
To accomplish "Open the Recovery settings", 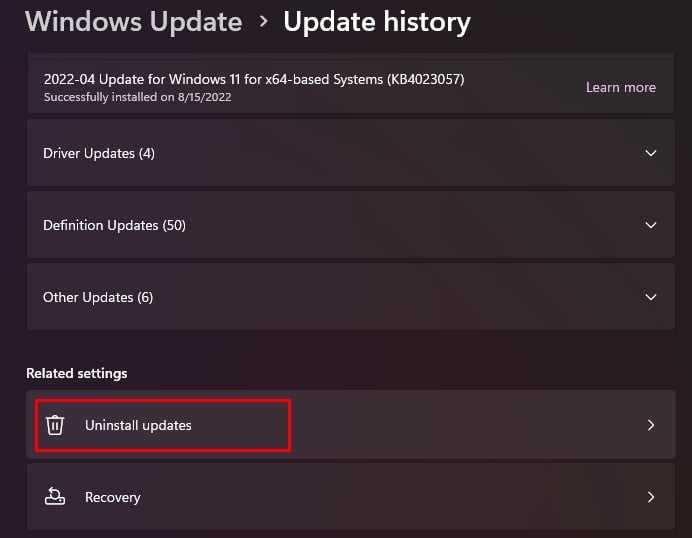I will (x=112, y=497).
